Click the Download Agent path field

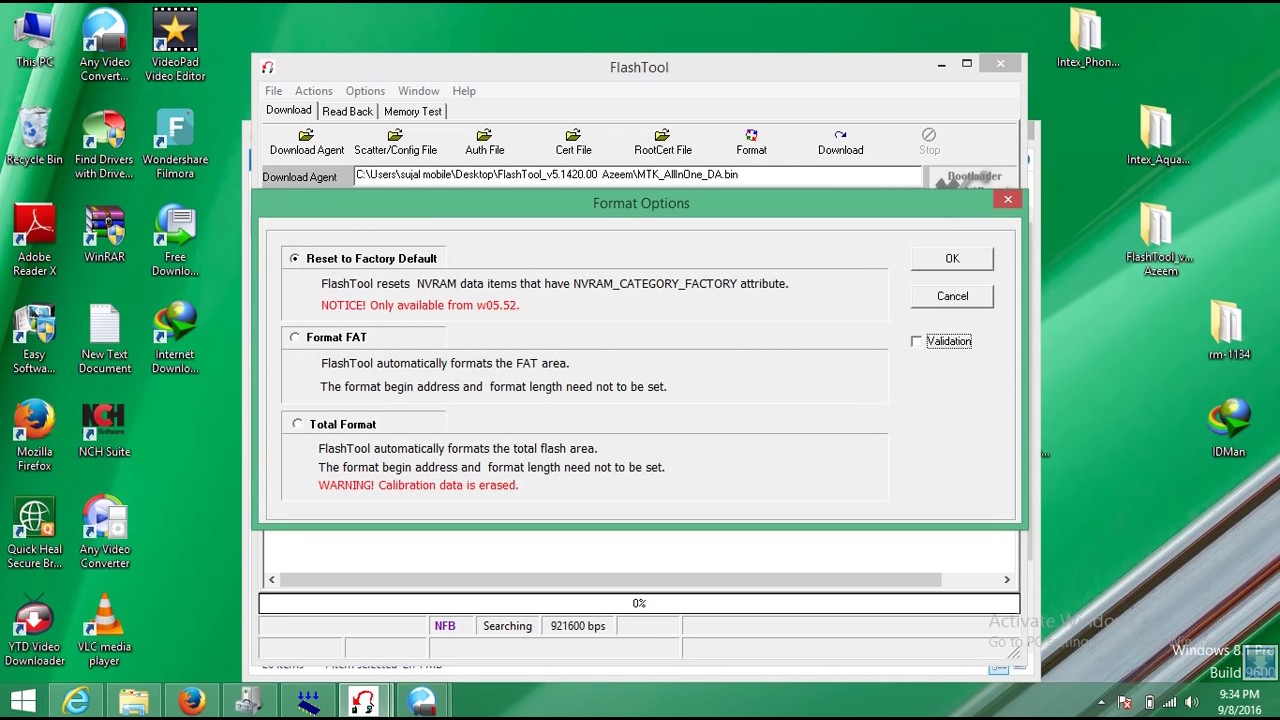coord(637,175)
